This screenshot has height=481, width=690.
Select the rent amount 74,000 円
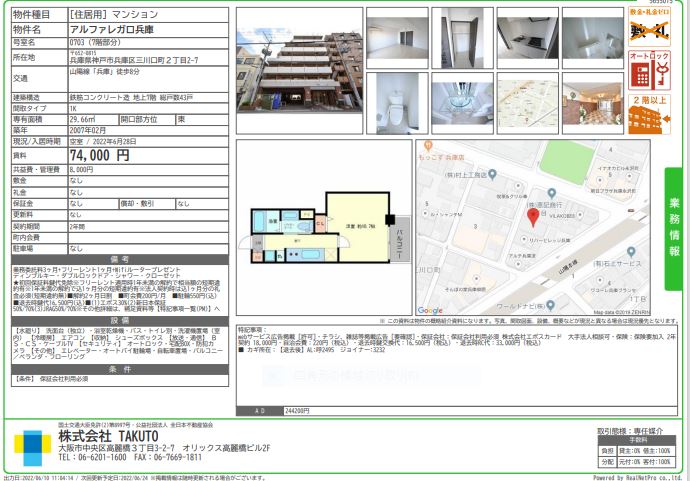[x=99, y=155]
